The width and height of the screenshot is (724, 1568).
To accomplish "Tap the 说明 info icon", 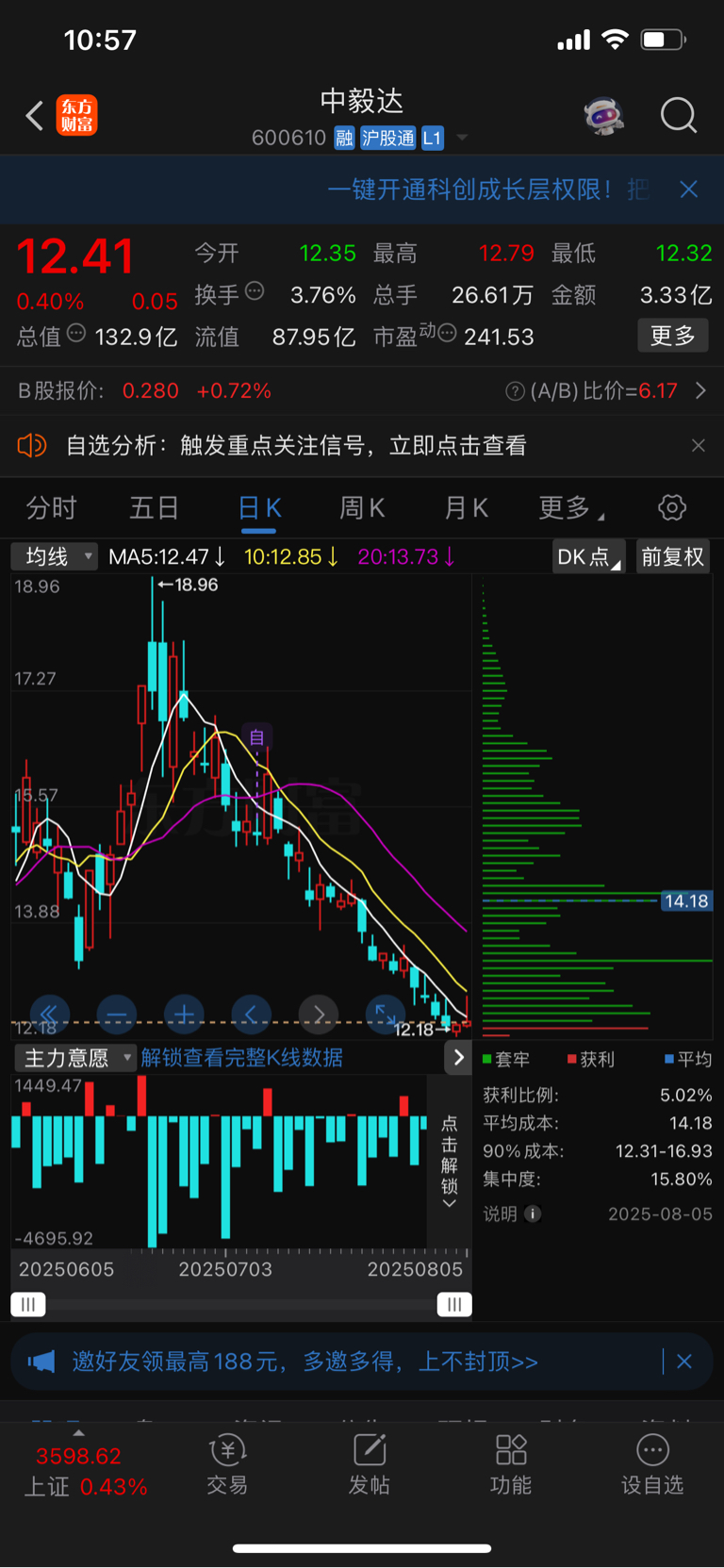I will pyautogui.click(x=533, y=1213).
